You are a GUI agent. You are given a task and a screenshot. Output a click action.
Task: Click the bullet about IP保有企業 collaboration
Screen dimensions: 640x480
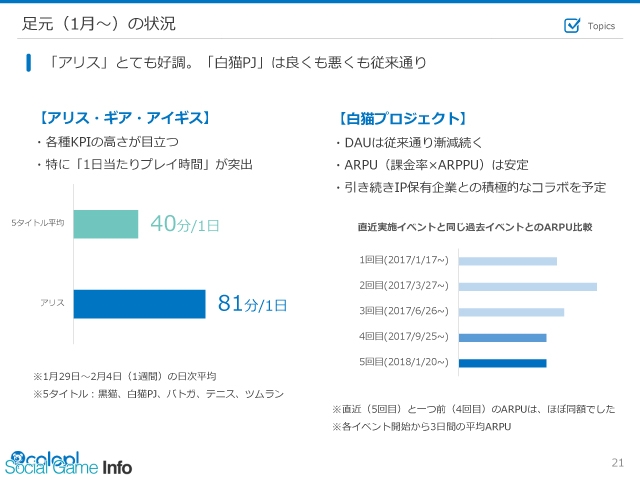471,187
